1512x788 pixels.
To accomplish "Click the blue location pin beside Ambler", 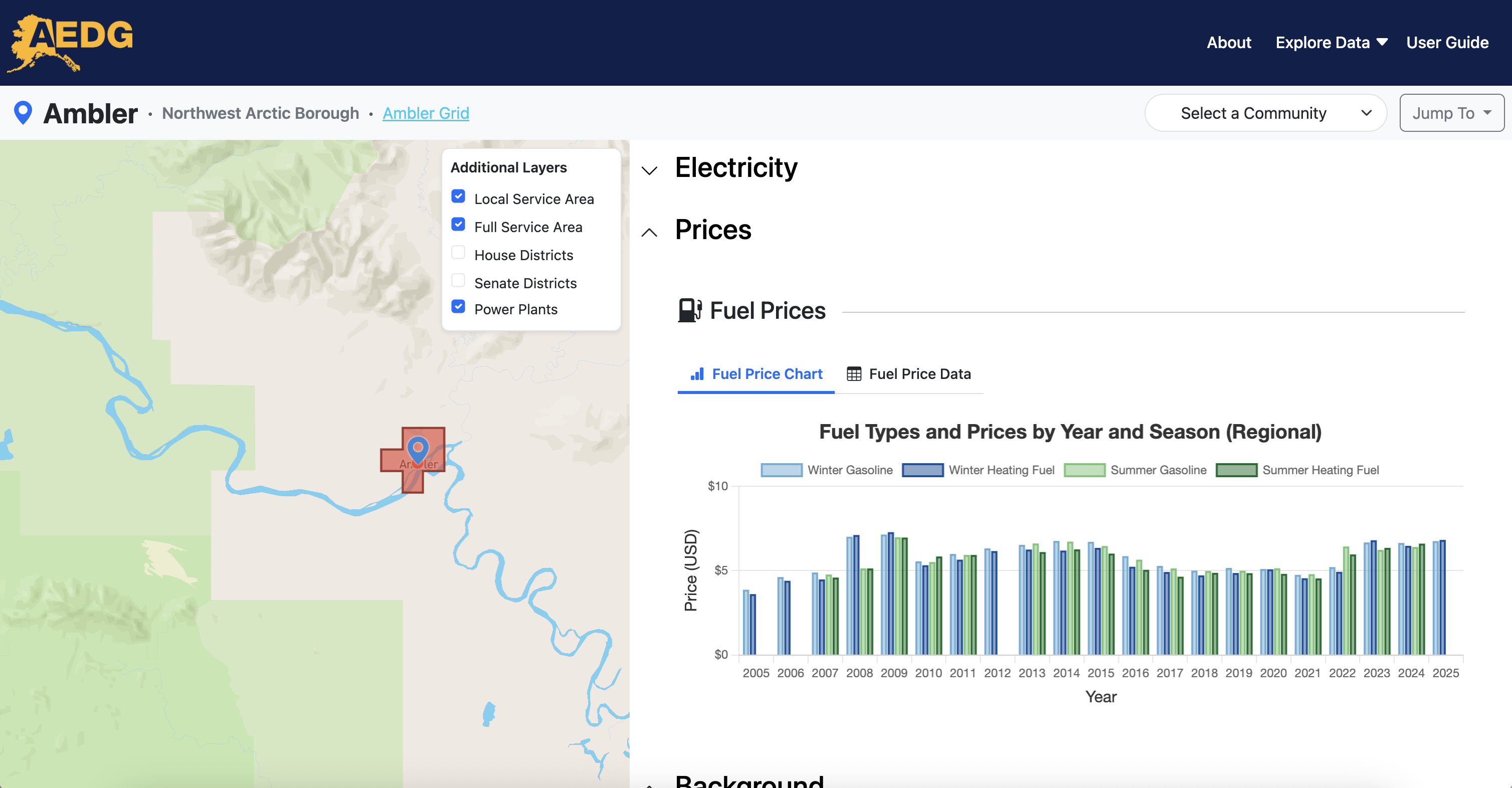I will (23, 113).
